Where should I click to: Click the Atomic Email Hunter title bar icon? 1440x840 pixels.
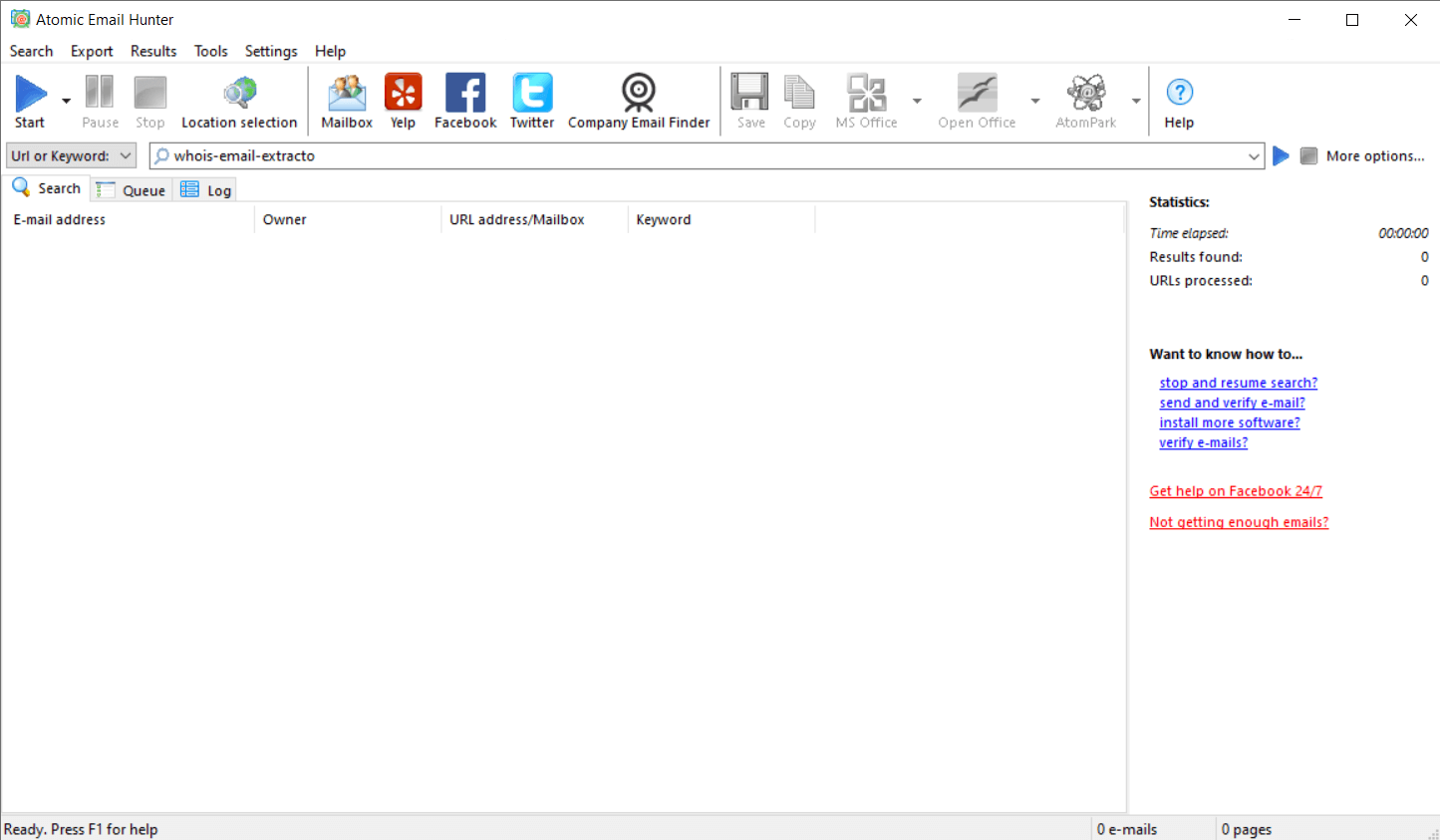[20, 19]
